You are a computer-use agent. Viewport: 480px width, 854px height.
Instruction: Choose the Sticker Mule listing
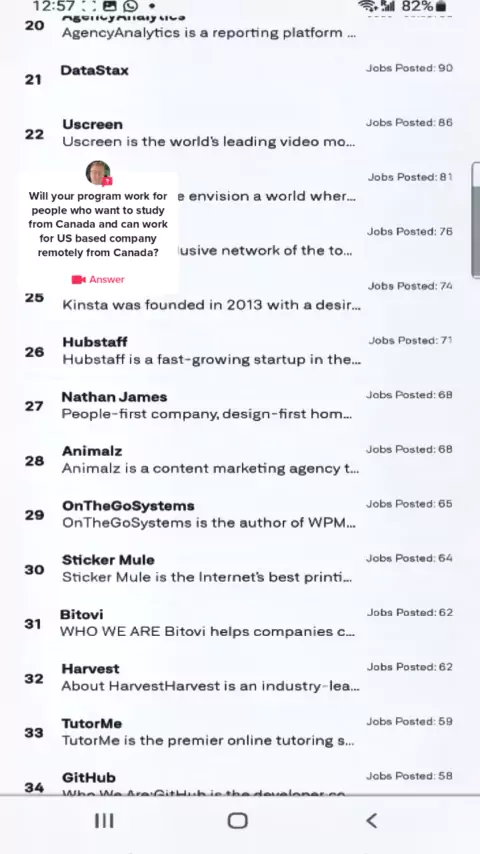coord(239,569)
